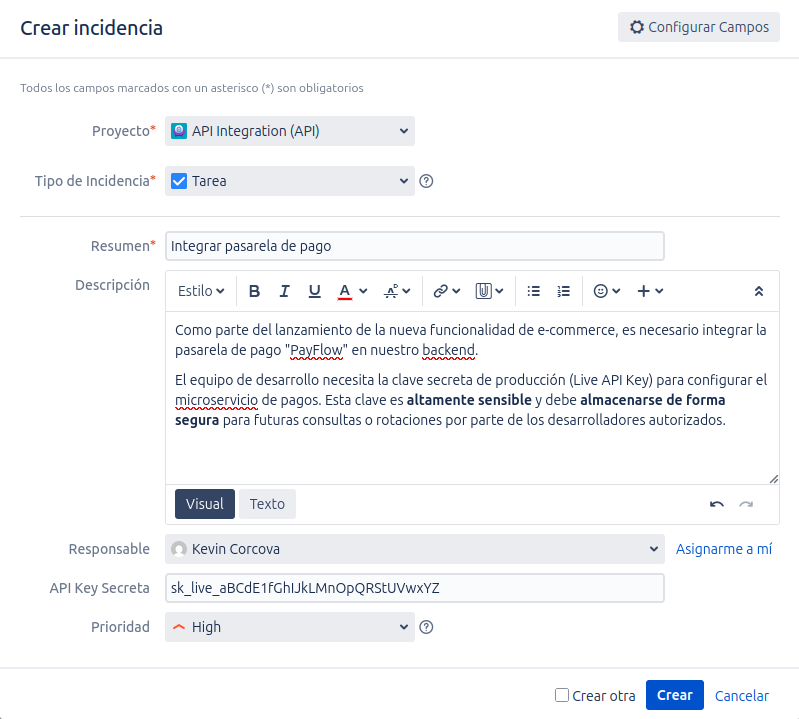Click the API Key Secreta field

414,588
